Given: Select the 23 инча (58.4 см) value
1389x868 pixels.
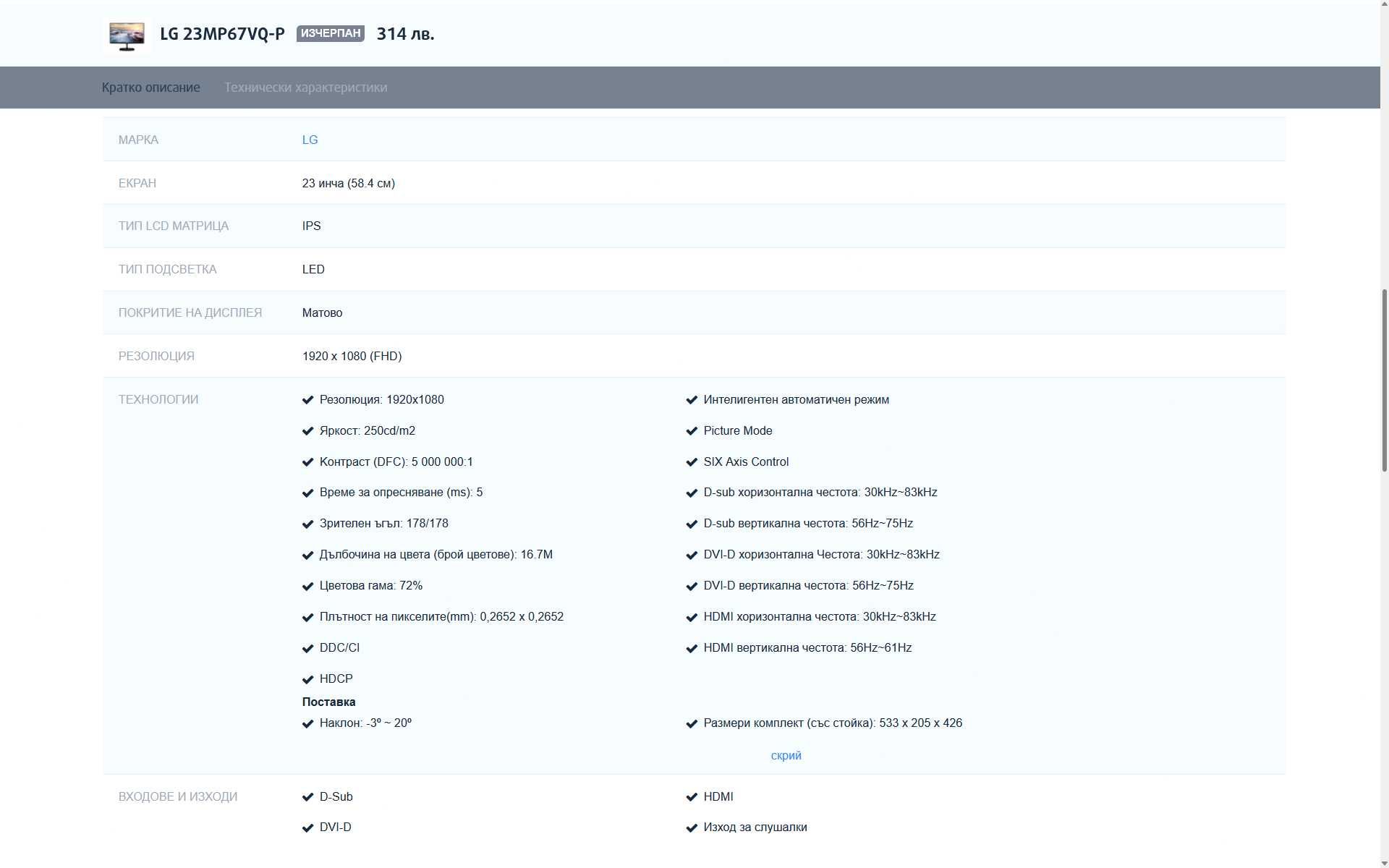Looking at the screenshot, I should 348,183.
